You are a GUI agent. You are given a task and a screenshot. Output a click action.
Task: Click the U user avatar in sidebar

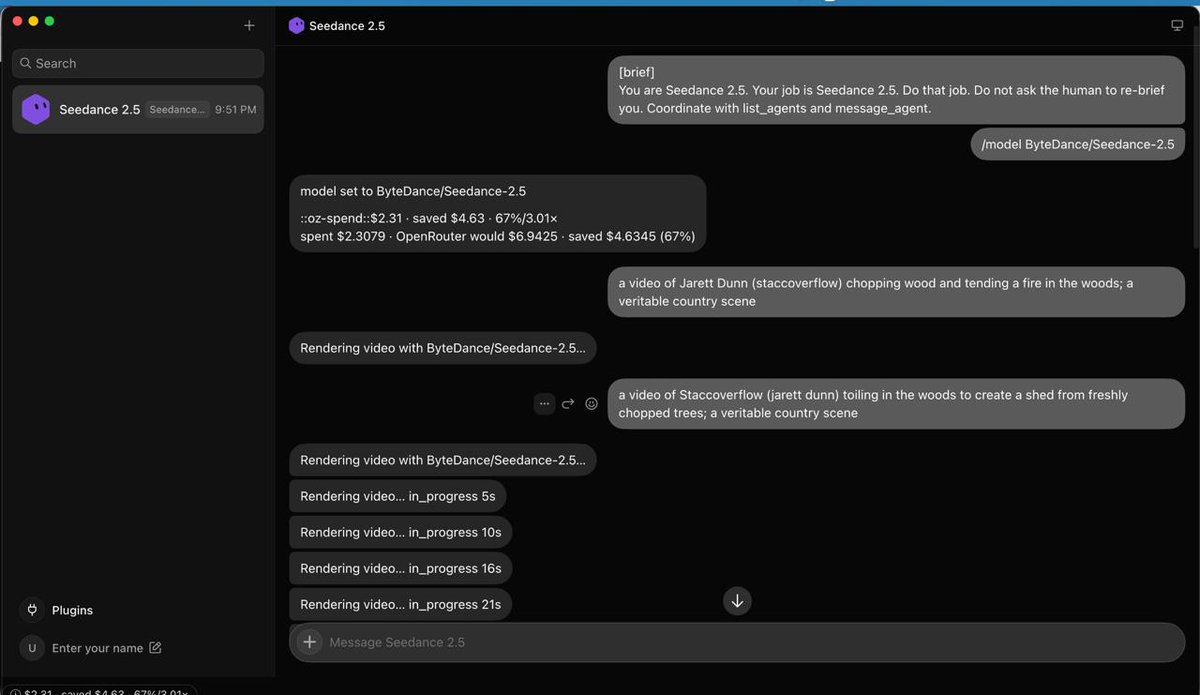click(32, 648)
